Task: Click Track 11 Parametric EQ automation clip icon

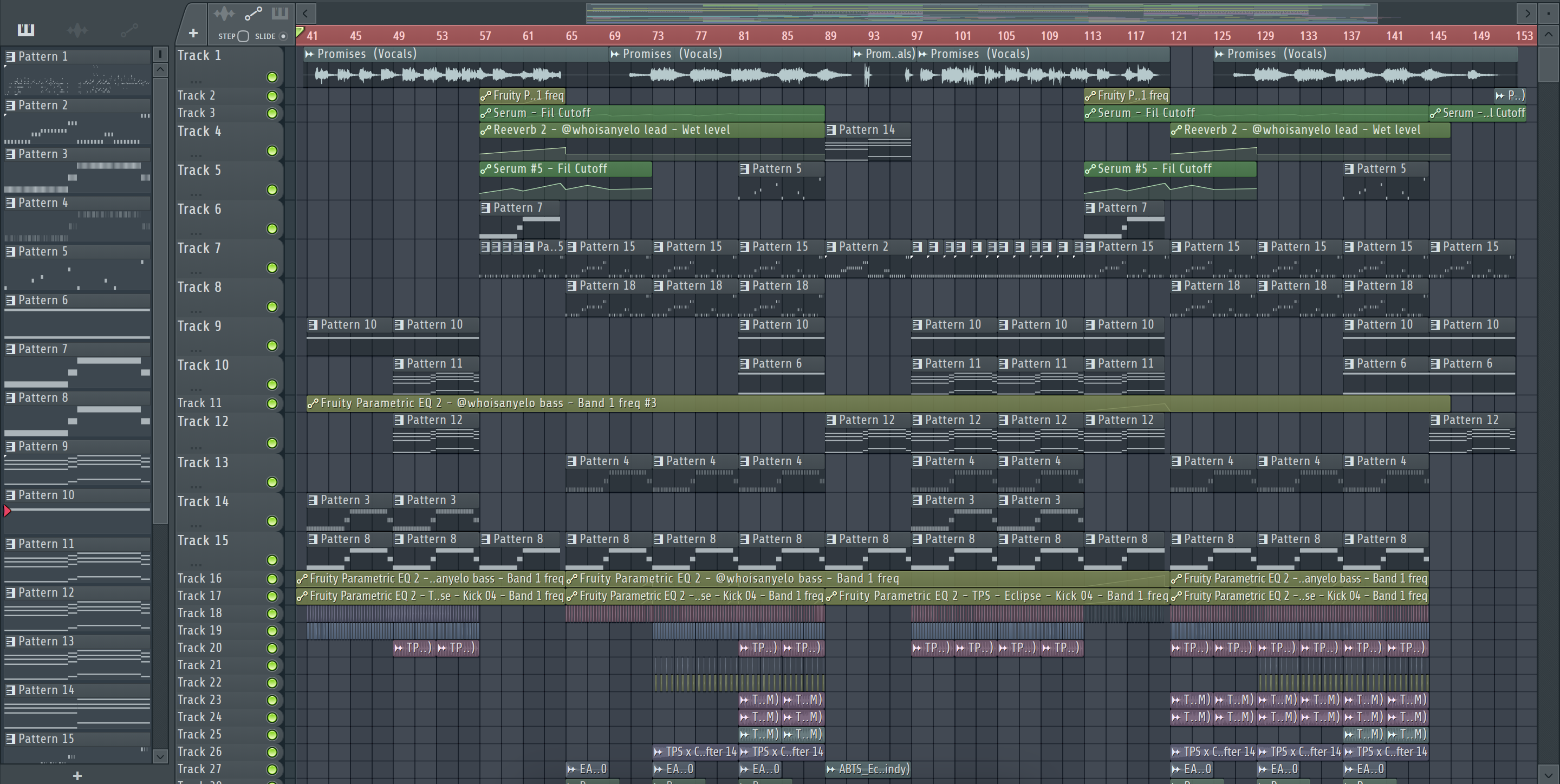Action: [x=313, y=403]
